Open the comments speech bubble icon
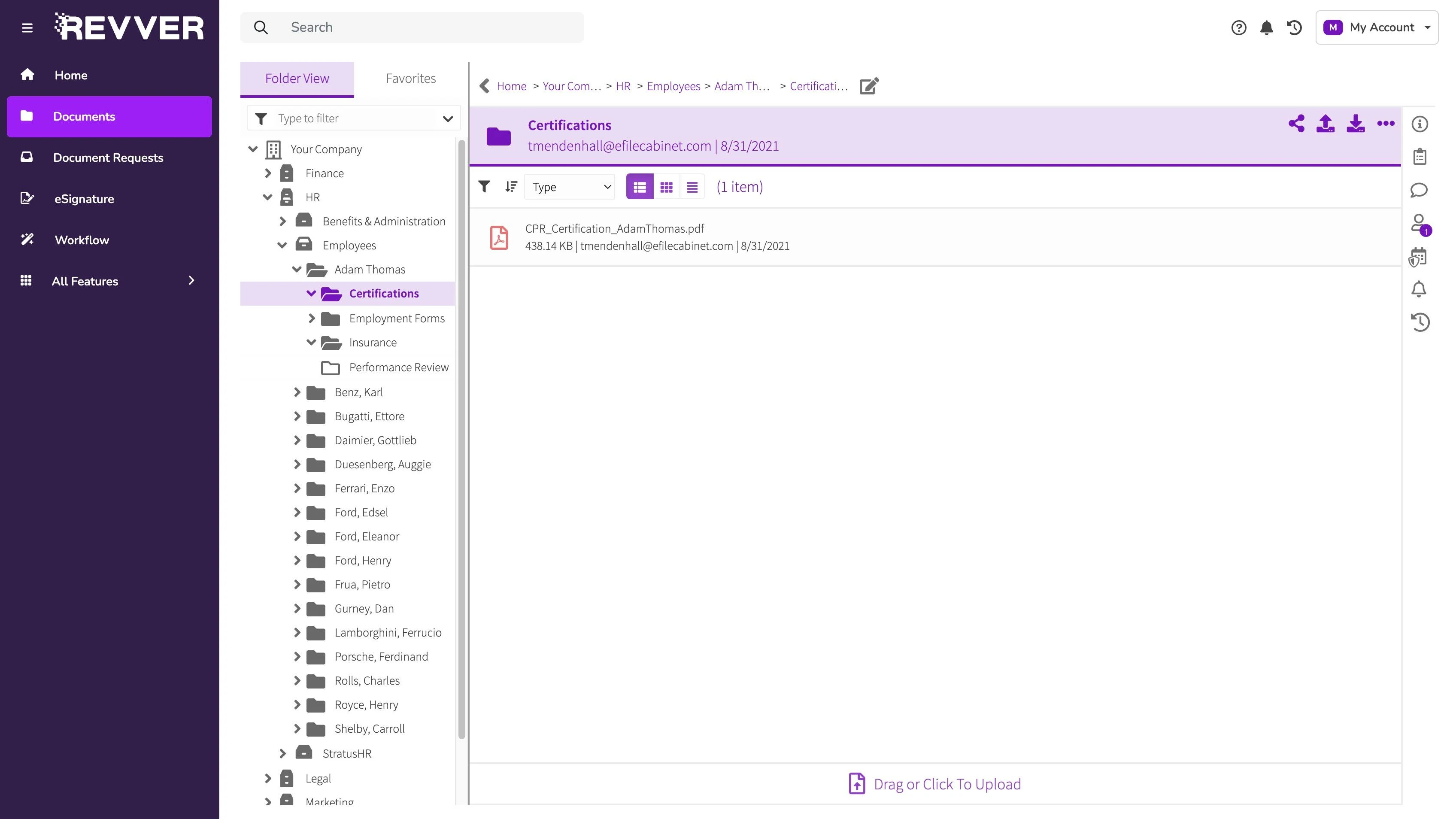The height and width of the screenshot is (819, 1456). click(1419, 190)
